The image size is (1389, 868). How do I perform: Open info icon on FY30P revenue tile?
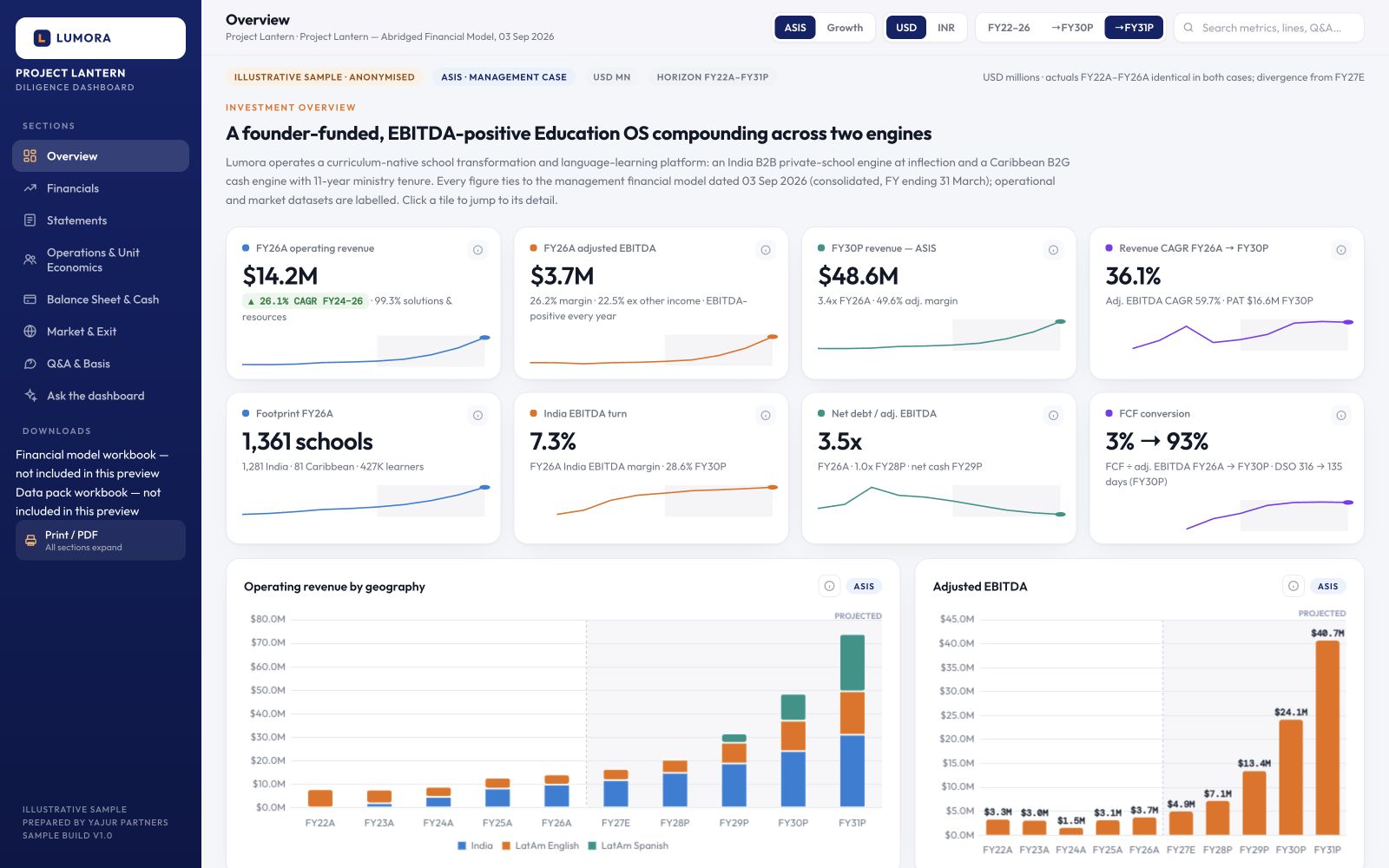click(x=1053, y=250)
